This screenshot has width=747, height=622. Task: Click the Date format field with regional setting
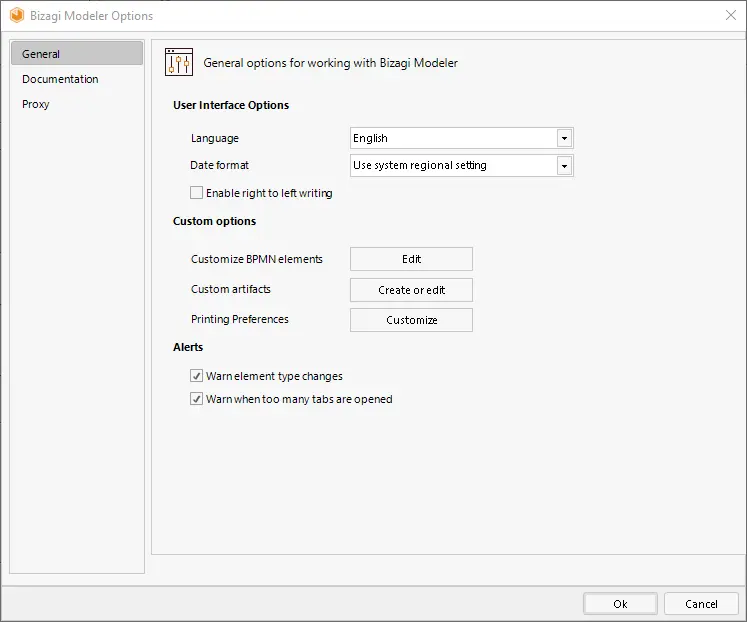[461, 166]
